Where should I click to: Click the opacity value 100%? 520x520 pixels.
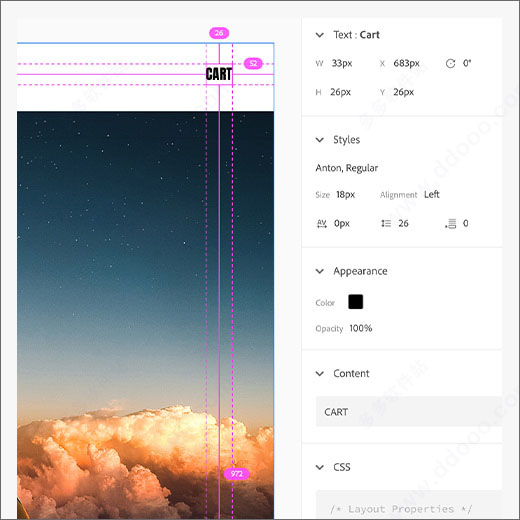tap(361, 328)
